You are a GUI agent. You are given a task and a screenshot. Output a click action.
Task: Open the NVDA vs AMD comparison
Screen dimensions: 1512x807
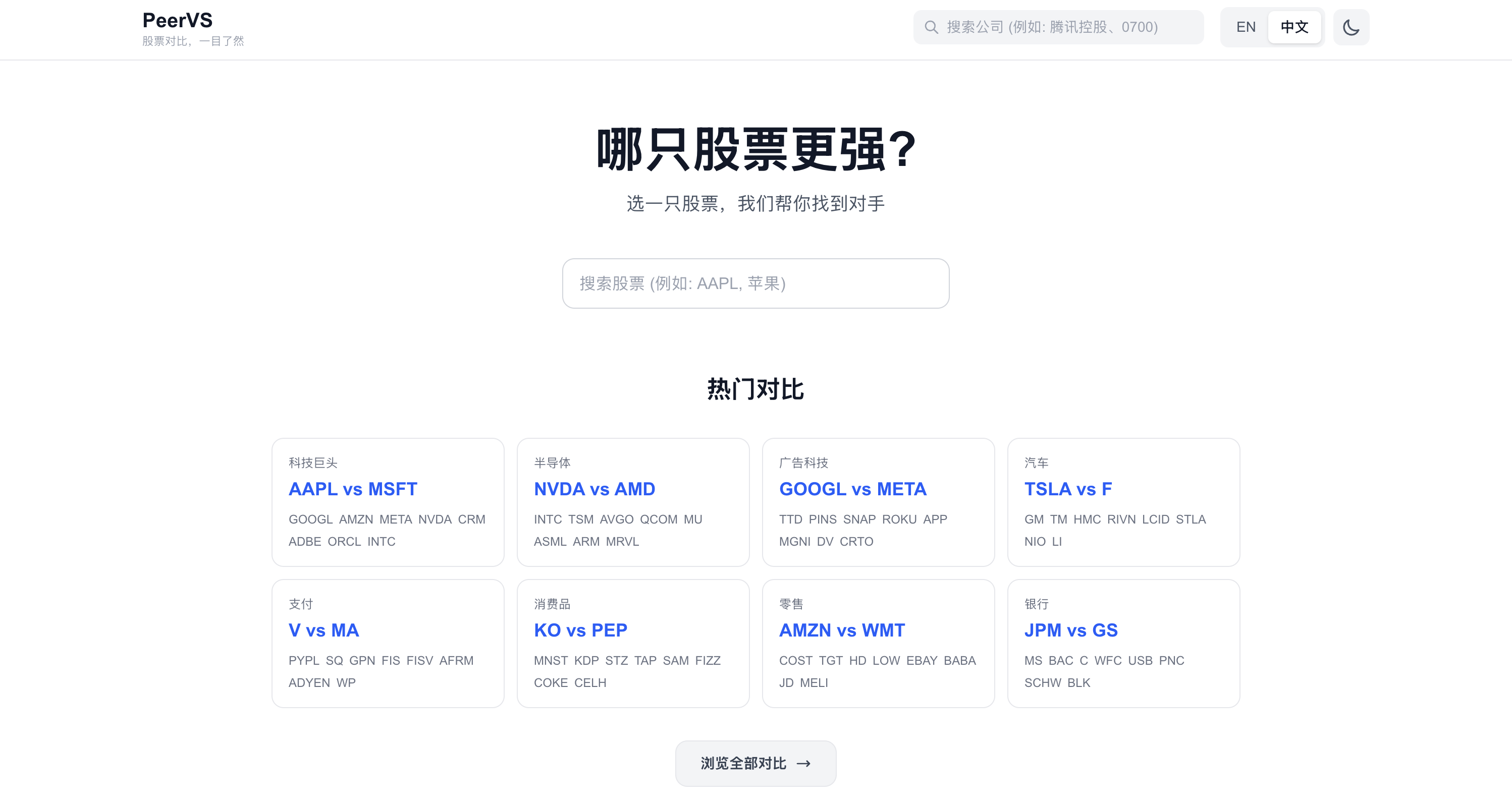pyautogui.click(x=594, y=489)
